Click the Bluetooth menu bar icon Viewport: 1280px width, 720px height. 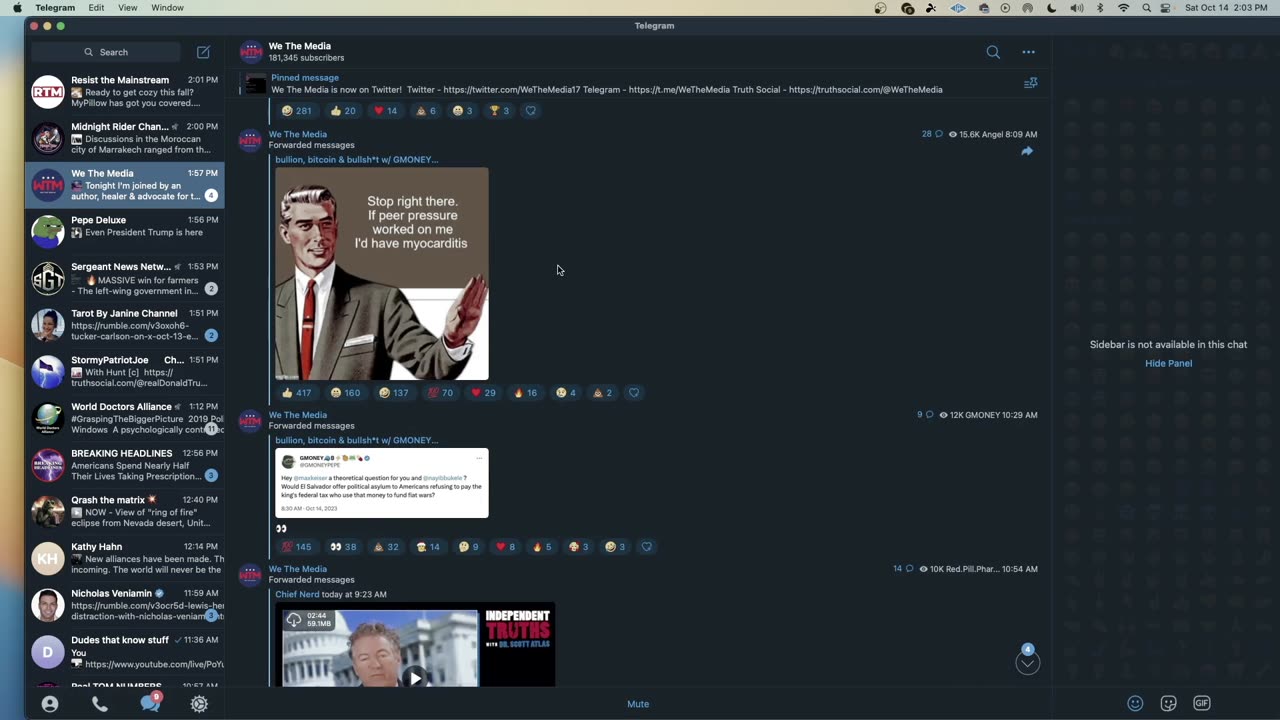(x=1100, y=8)
